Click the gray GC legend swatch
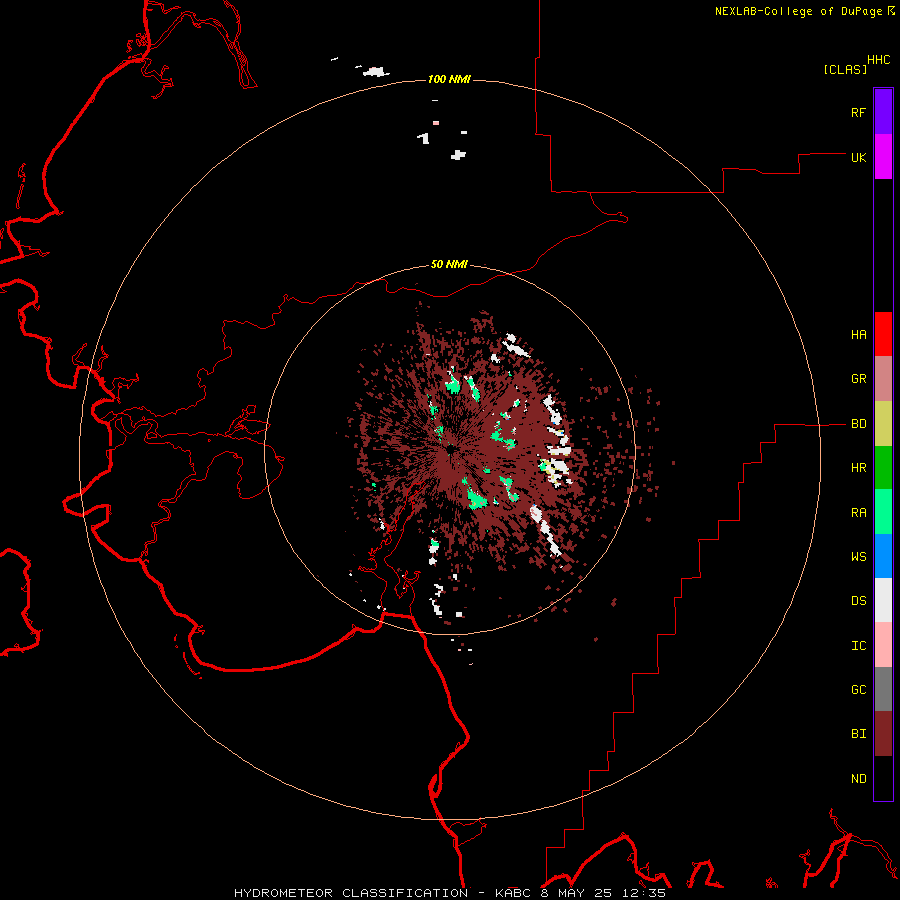 [x=883, y=689]
